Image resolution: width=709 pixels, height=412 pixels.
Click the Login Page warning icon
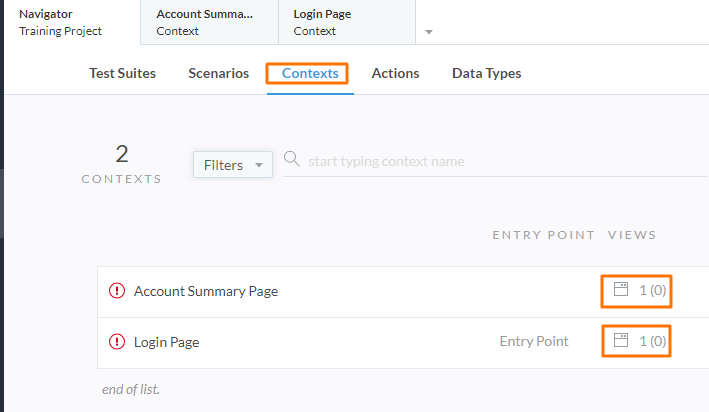point(117,341)
